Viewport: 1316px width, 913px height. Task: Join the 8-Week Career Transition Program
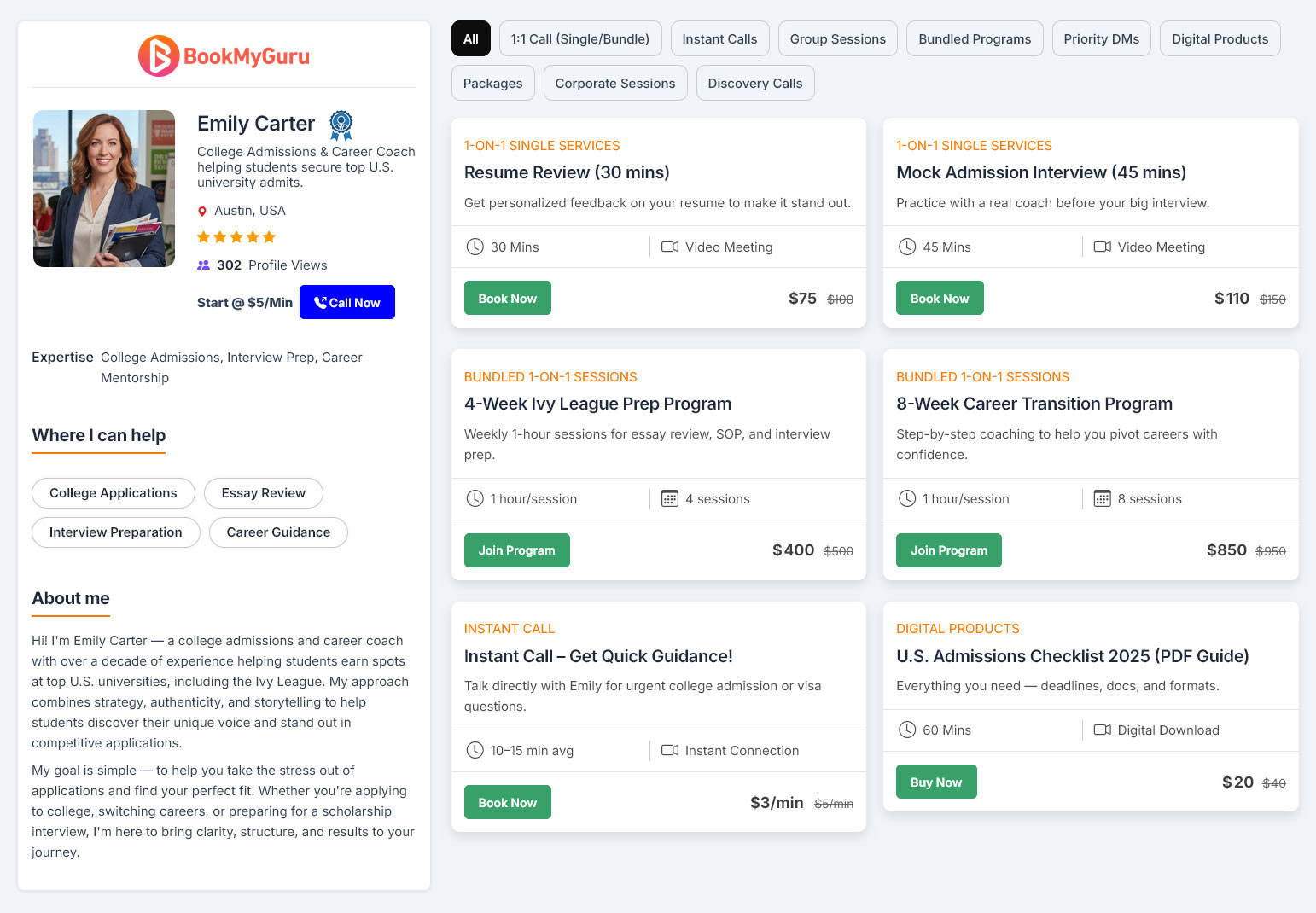(948, 550)
